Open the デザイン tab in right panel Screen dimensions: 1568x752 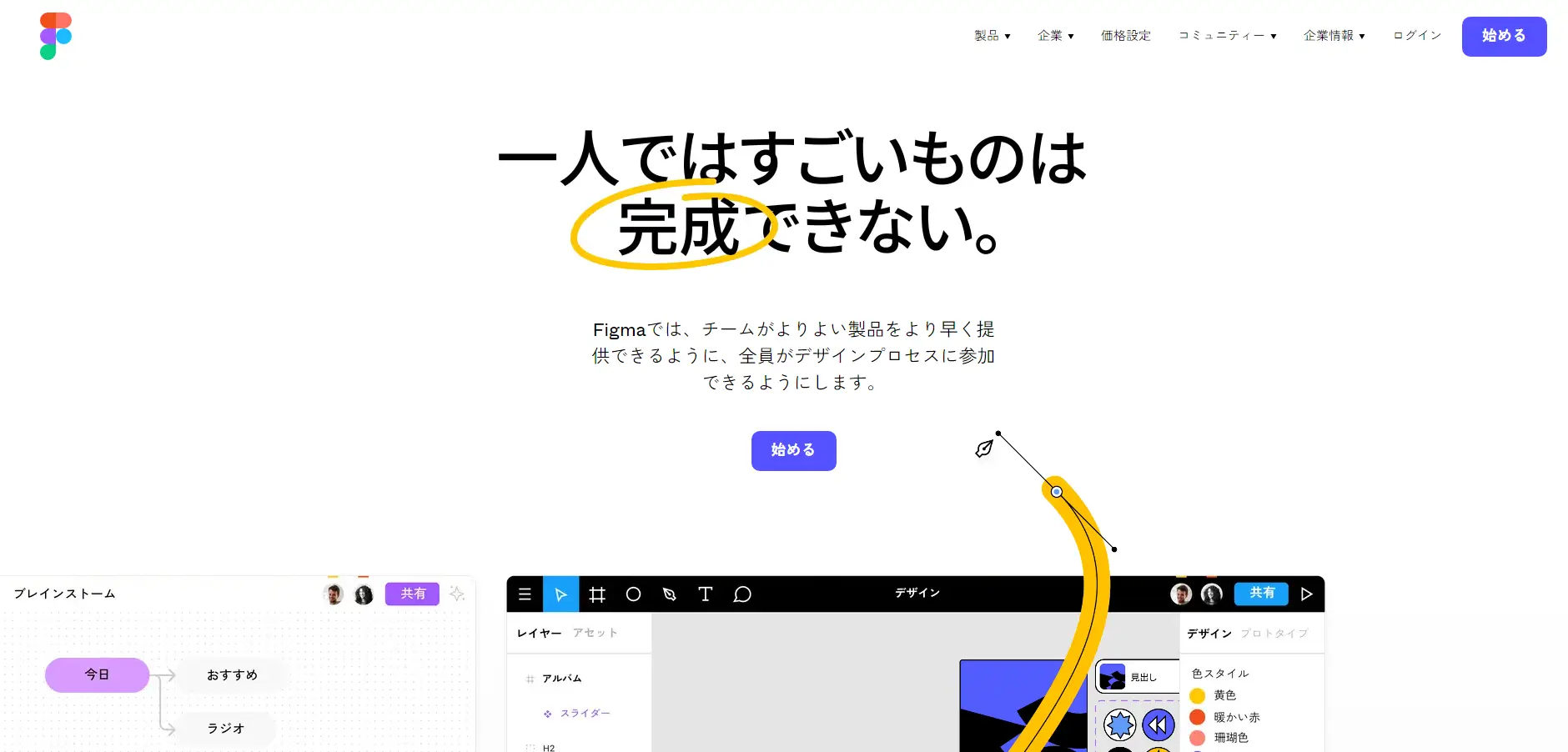coord(1209,634)
